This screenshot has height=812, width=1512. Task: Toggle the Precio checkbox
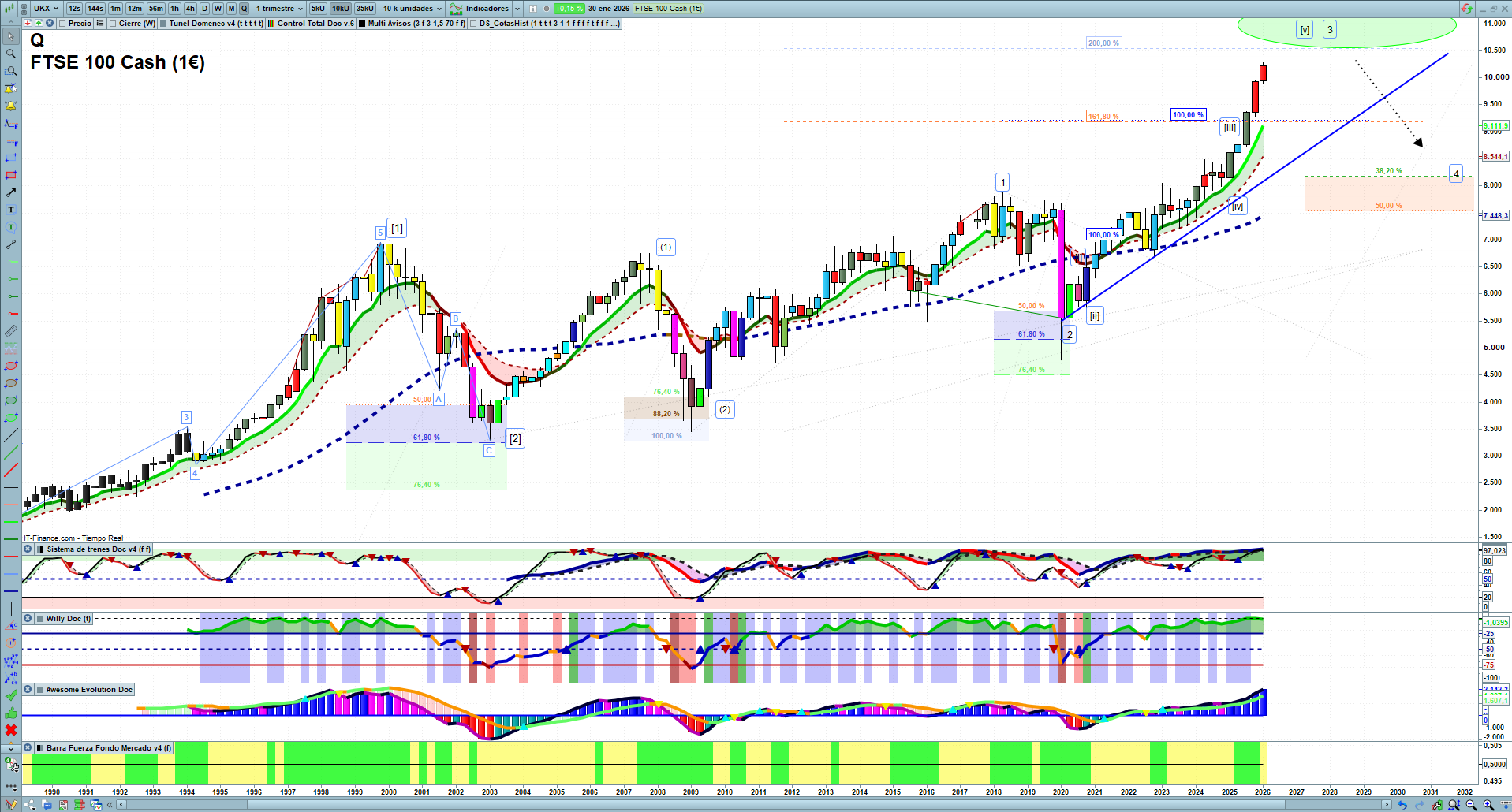point(62,24)
